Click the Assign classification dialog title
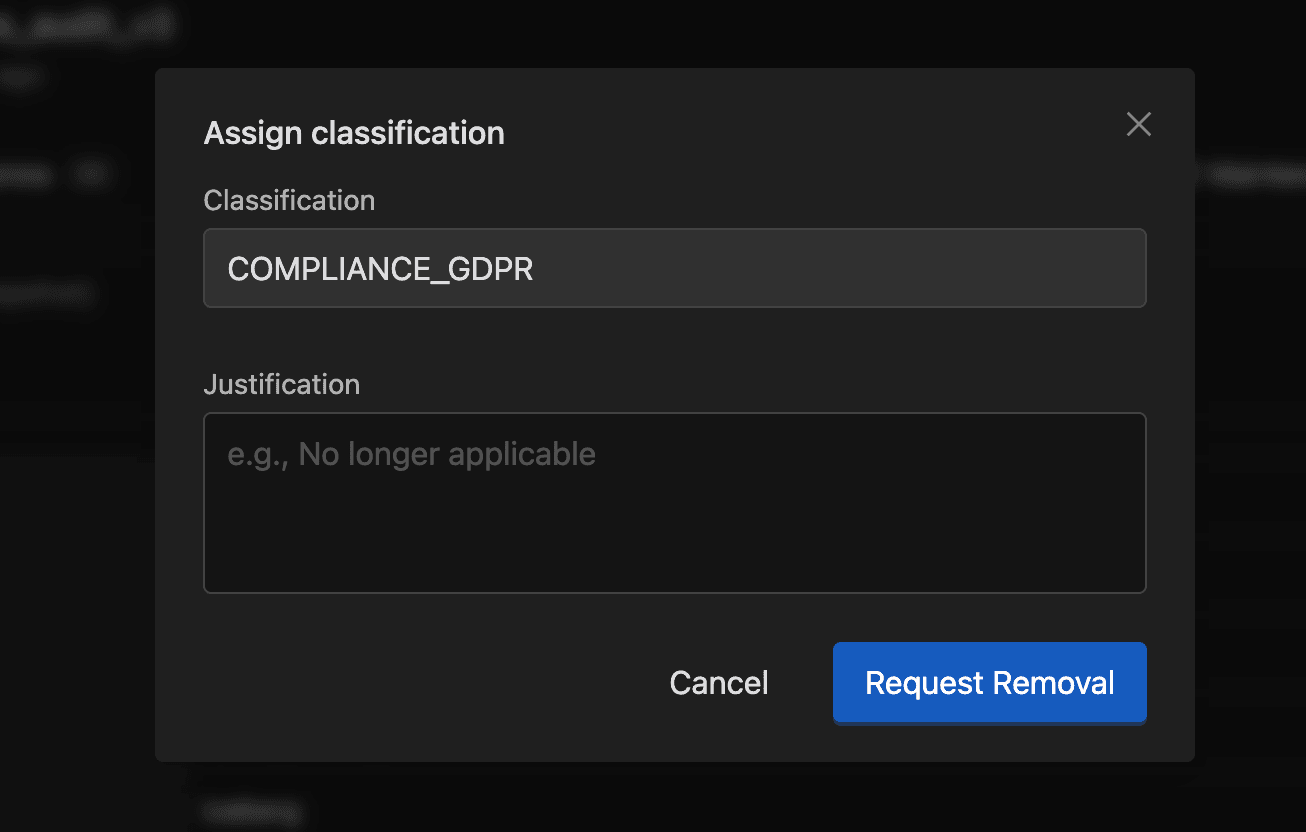 pos(354,133)
